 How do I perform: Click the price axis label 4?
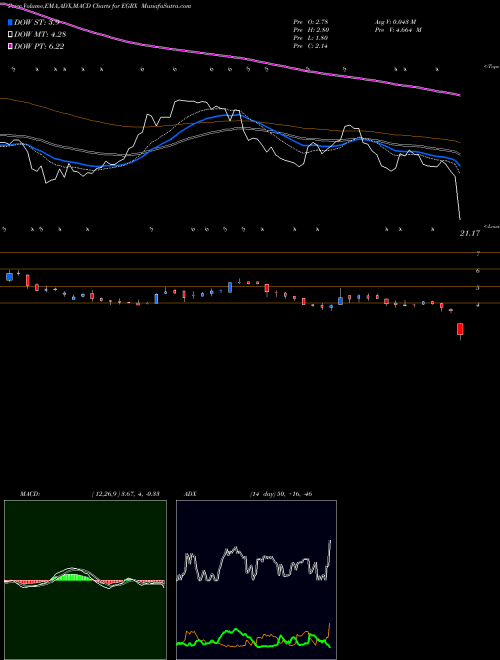(478, 305)
